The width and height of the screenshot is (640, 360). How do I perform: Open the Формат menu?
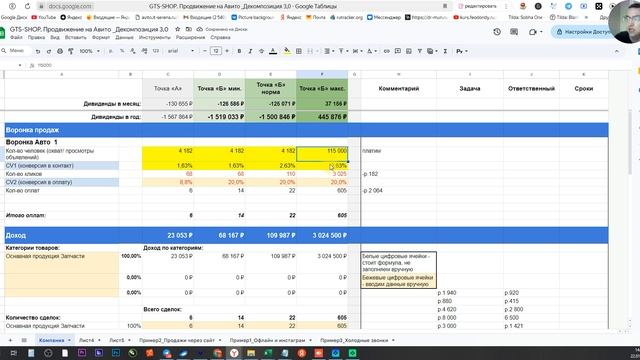coord(101,38)
